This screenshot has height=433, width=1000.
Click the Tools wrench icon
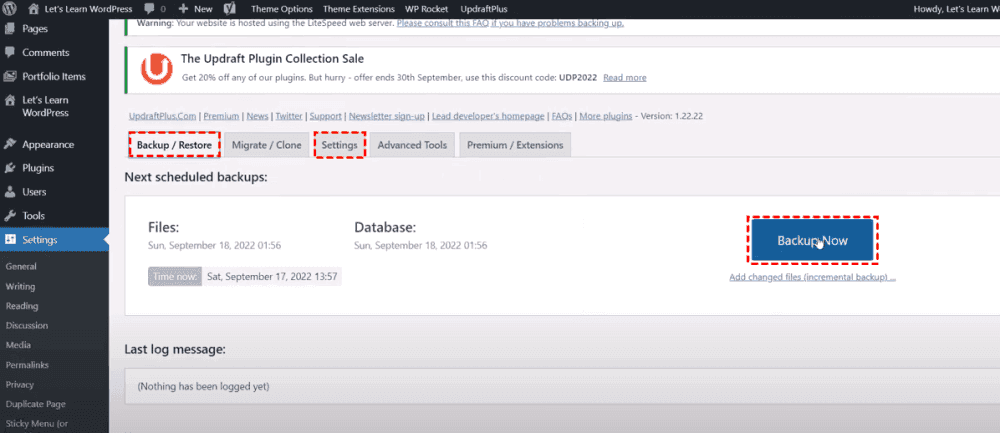pos(10,216)
